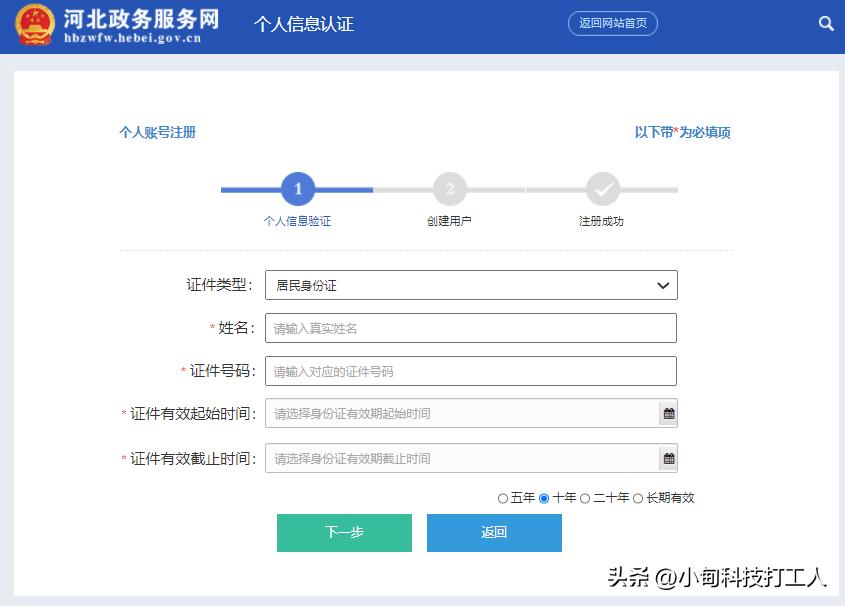The width and height of the screenshot is (845, 606).
Task: Open the calendar picker for 证件有效起始时间
Action: tap(668, 413)
